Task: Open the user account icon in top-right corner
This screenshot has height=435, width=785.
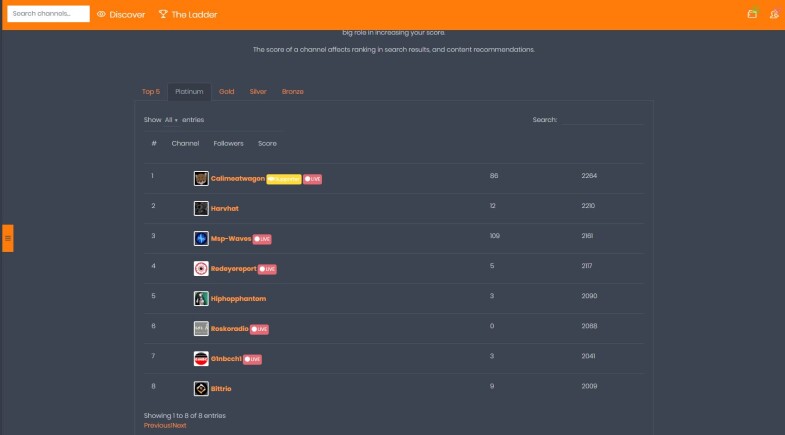Action: coord(774,14)
